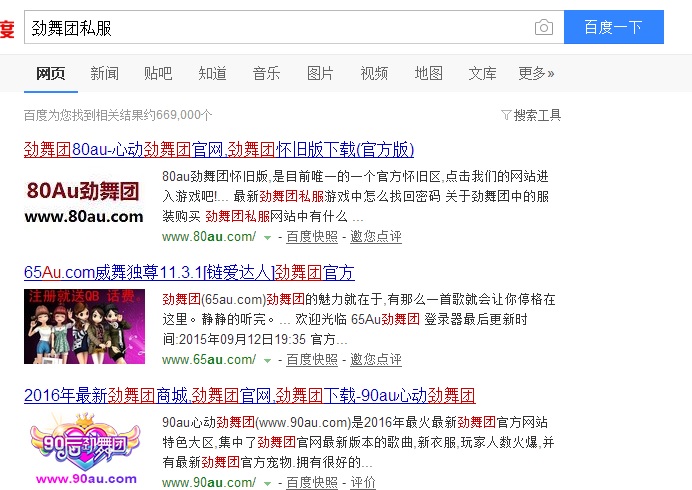692x490 pixels.
Task: Open the 劲舞团80au-心动劲舞团官网 result title
Action: (219, 150)
